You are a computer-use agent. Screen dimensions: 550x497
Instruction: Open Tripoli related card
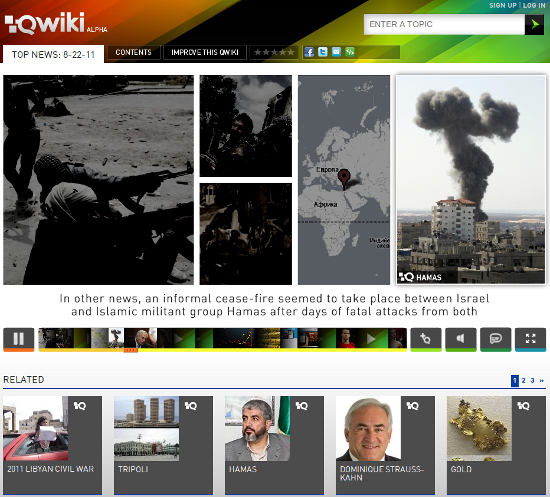pyautogui.click(x=163, y=445)
